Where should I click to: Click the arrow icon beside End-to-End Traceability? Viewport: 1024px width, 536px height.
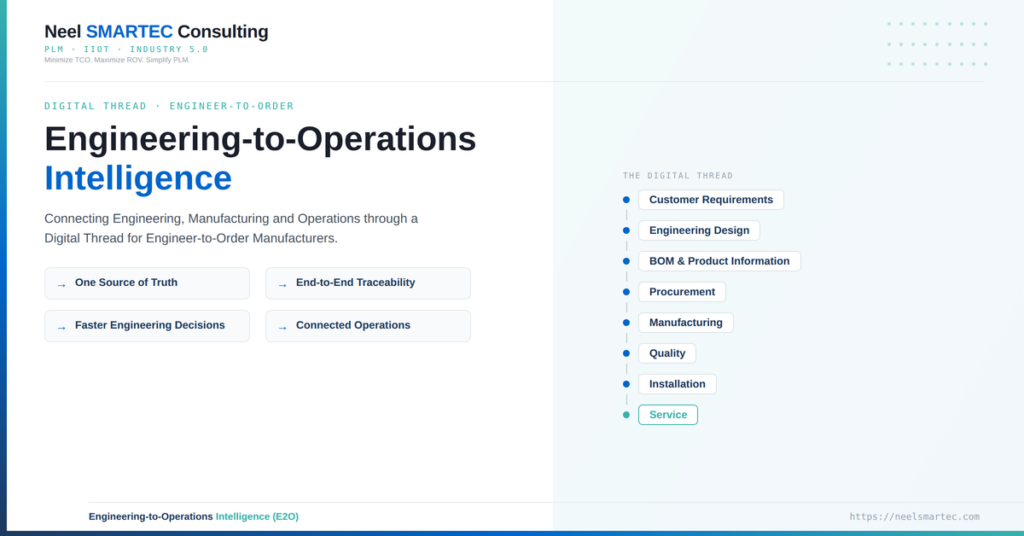tap(282, 285)
